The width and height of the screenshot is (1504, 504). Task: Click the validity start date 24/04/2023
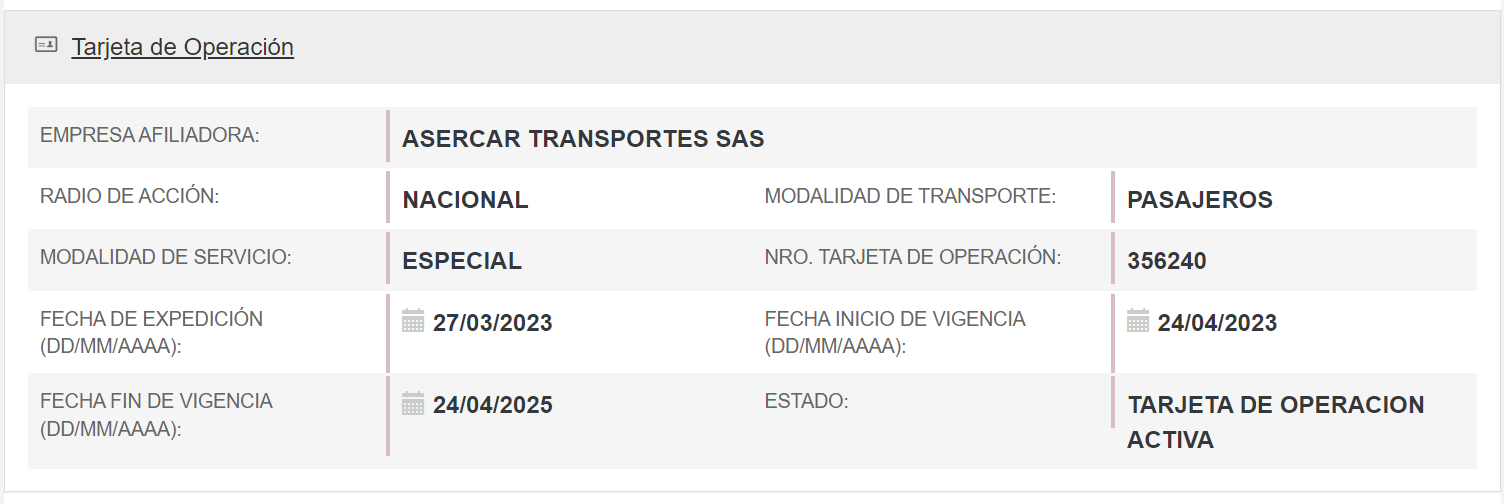click(x=1217, y=323)
